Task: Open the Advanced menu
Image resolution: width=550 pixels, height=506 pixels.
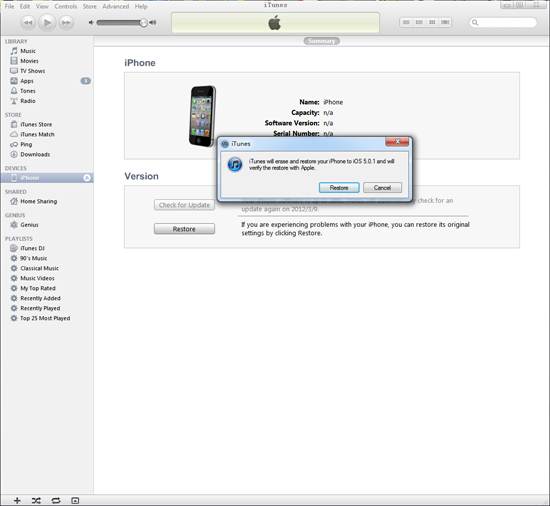Action: coord(115,6)
